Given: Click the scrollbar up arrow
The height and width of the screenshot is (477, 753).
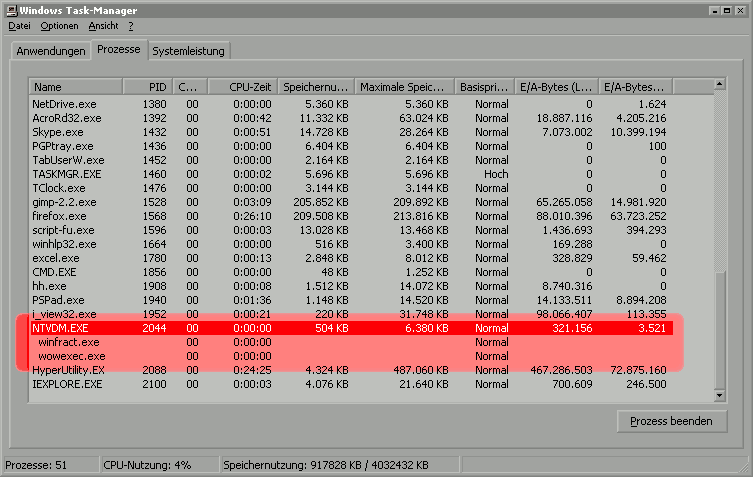Looking at the screenshot, I should [719, 85].
